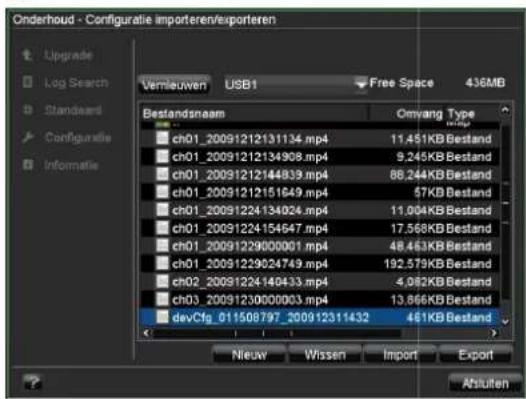Open the Log Search section

click(x=76, y=83)
